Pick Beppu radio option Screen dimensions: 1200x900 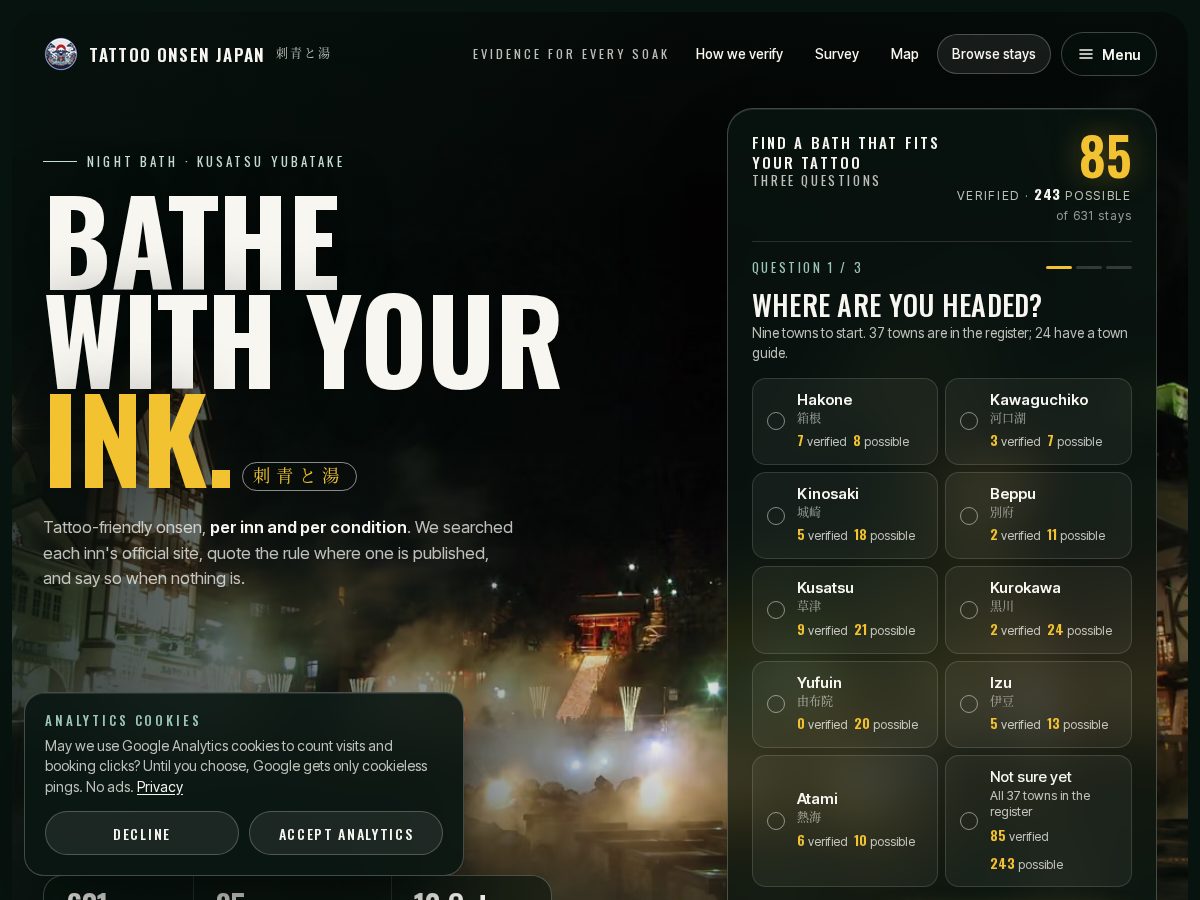coord(1038,515)
